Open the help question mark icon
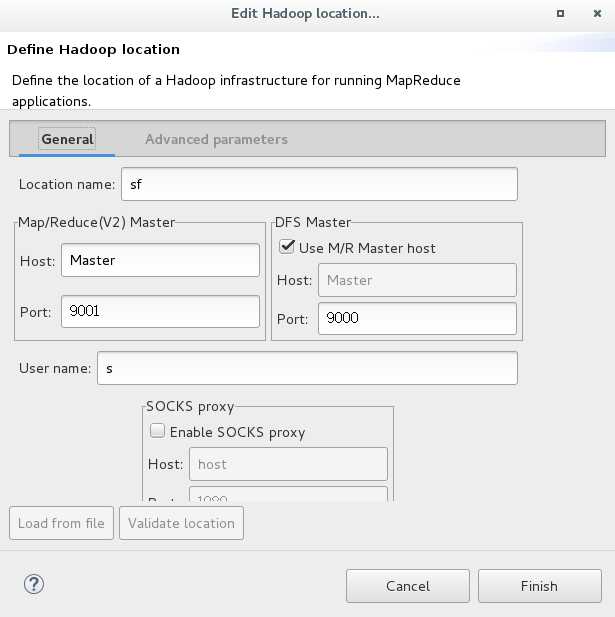This screenshot has height=617, width=615. point(34,584)
